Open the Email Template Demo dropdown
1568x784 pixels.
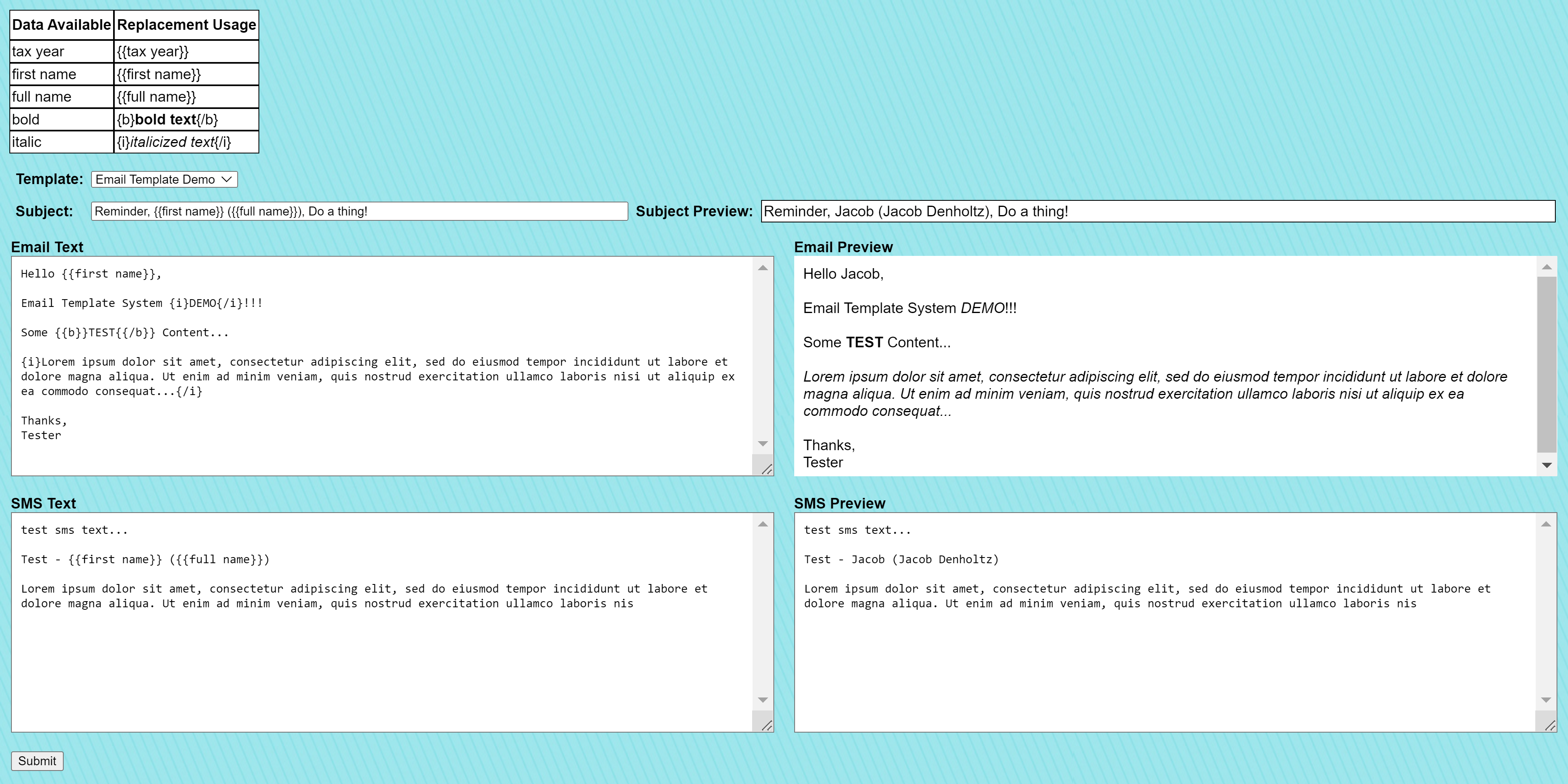163,180
